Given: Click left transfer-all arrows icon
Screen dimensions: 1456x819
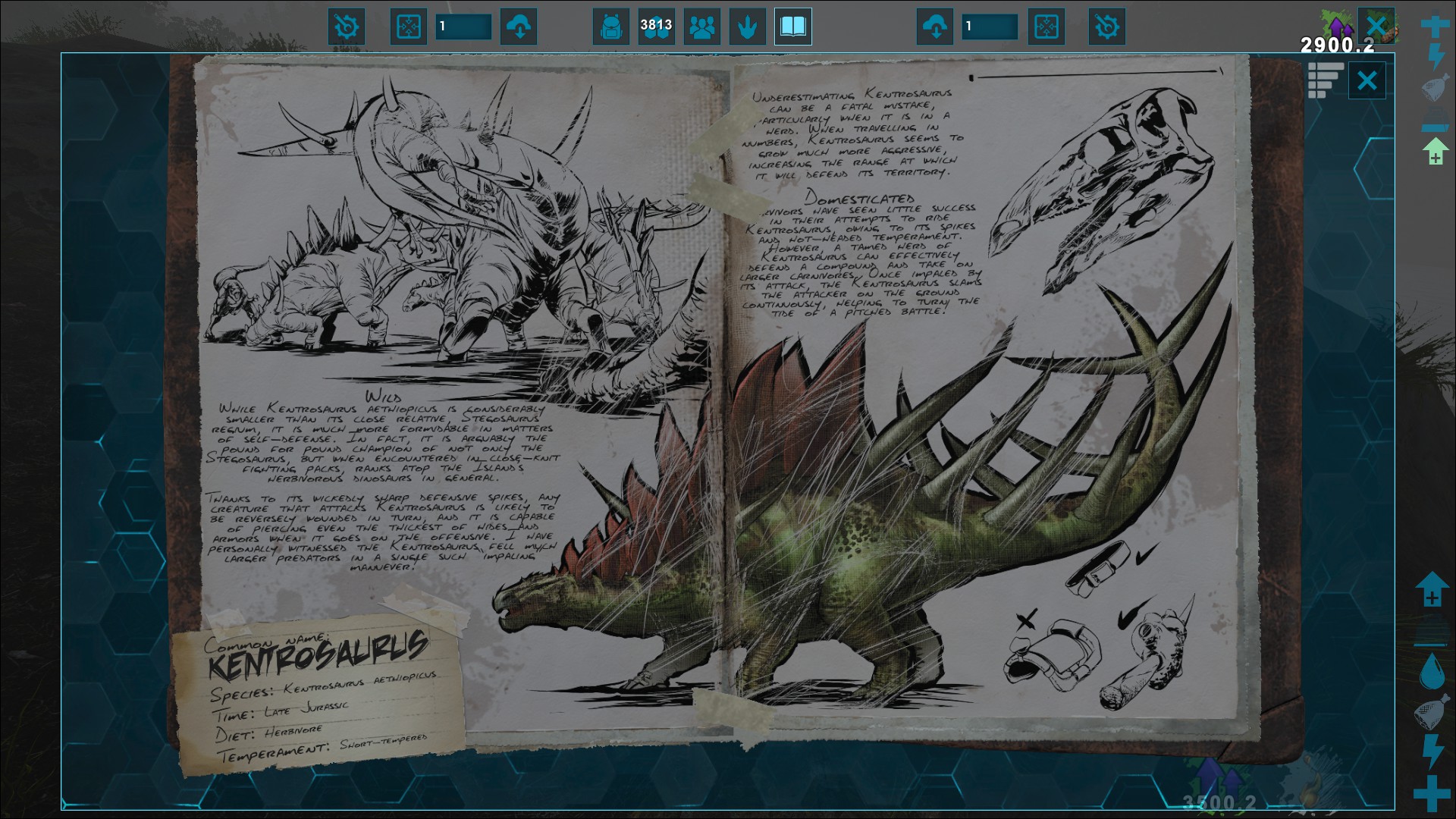Looking at the screenshot, I should (x=409, y=27).
